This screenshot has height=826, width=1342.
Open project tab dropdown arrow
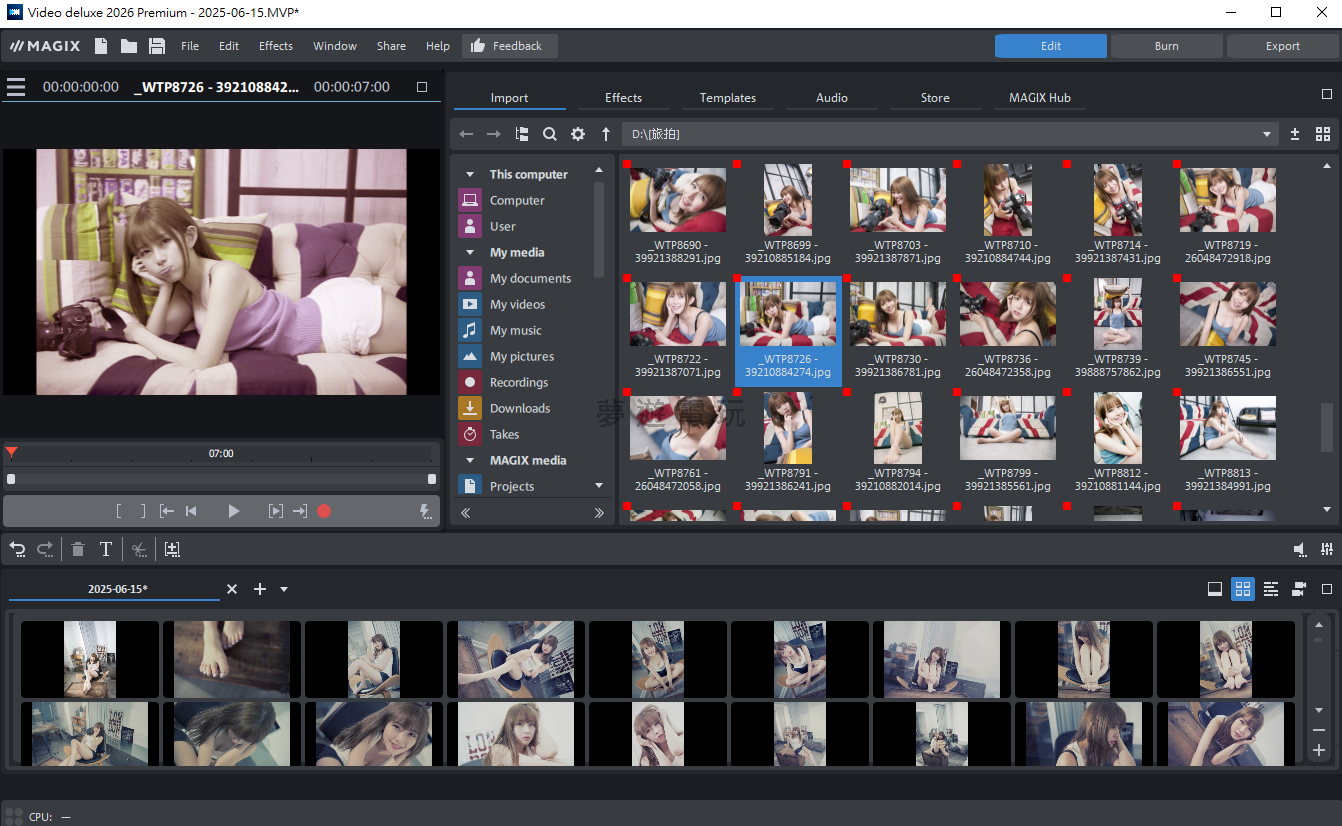[284, 589]
